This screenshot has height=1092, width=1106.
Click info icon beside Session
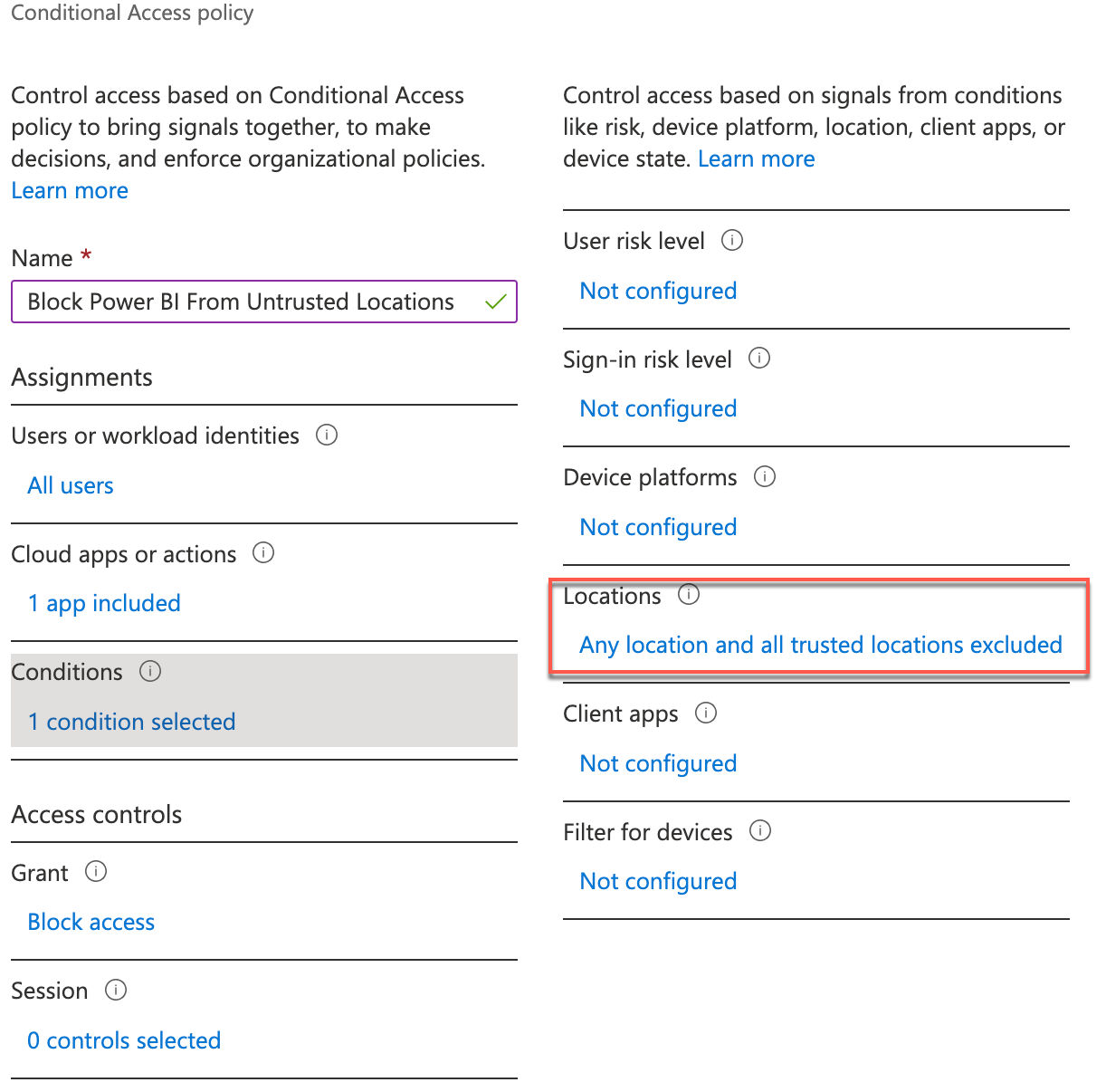coord(116,990)
